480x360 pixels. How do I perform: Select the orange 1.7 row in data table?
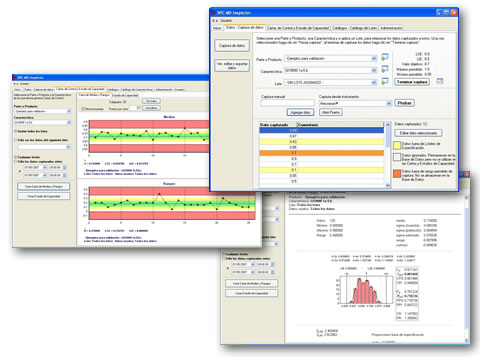point(322,153)
